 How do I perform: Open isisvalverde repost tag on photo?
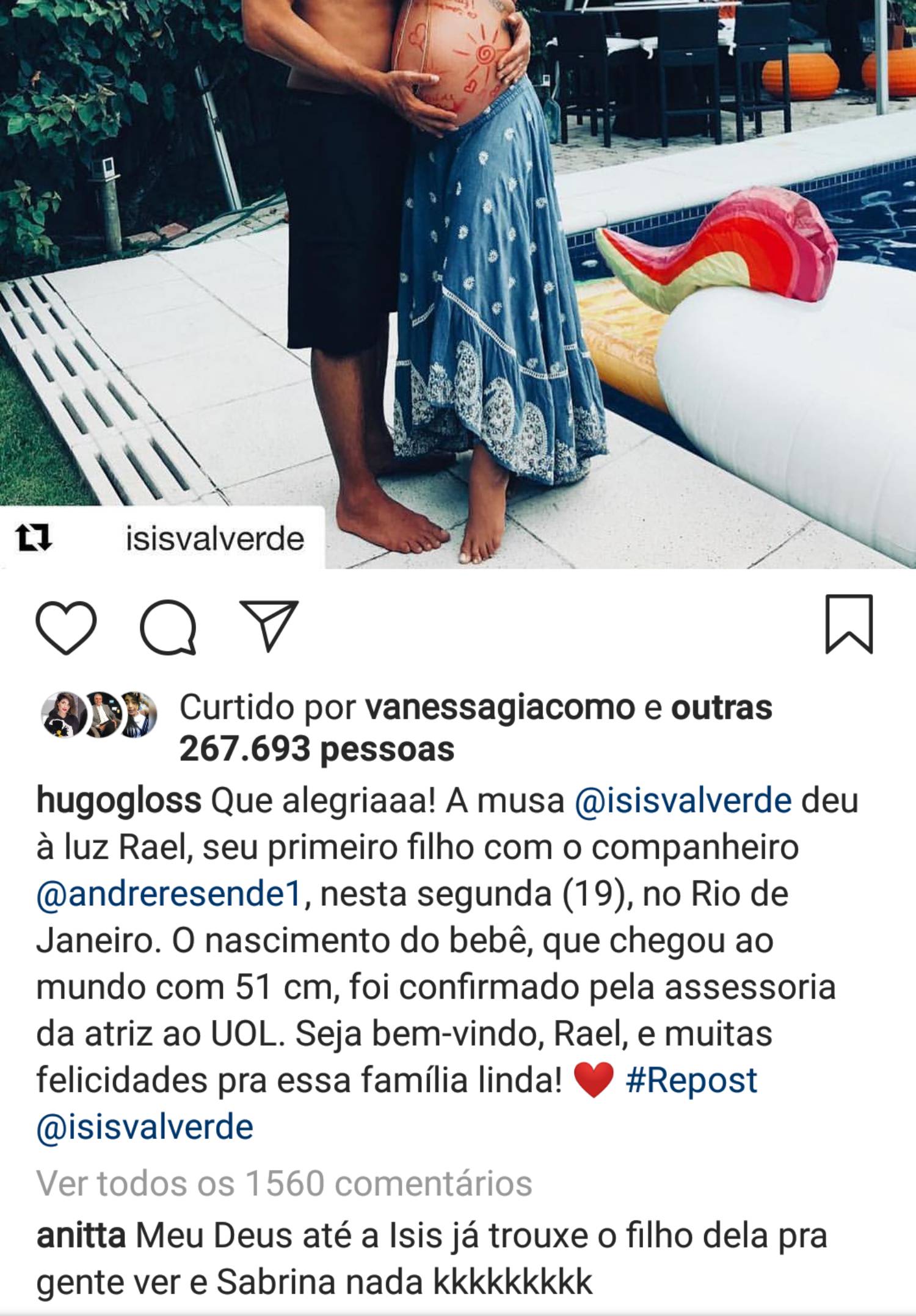tap(215, 539)
